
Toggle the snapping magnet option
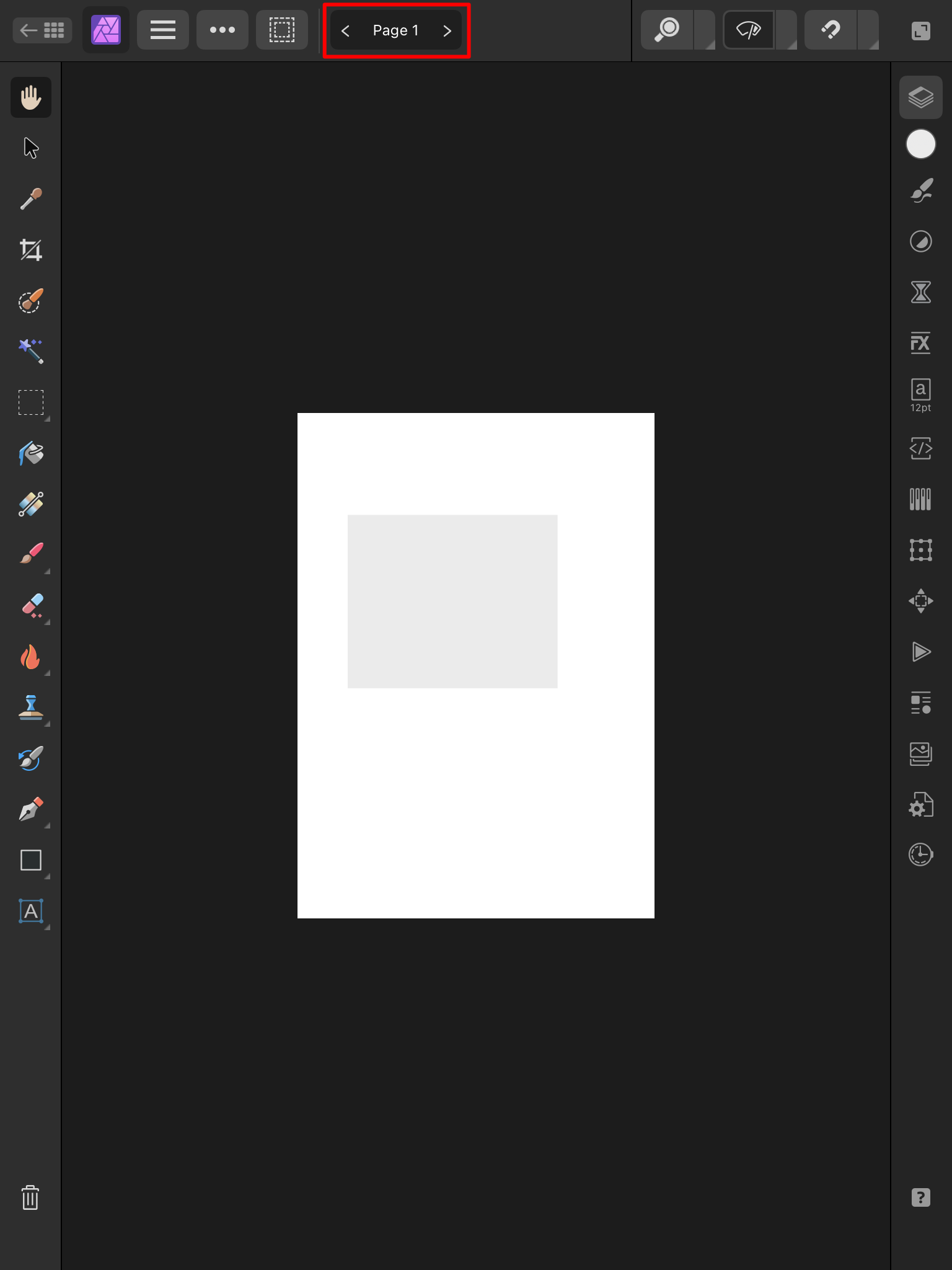click(x=831, y=30)
